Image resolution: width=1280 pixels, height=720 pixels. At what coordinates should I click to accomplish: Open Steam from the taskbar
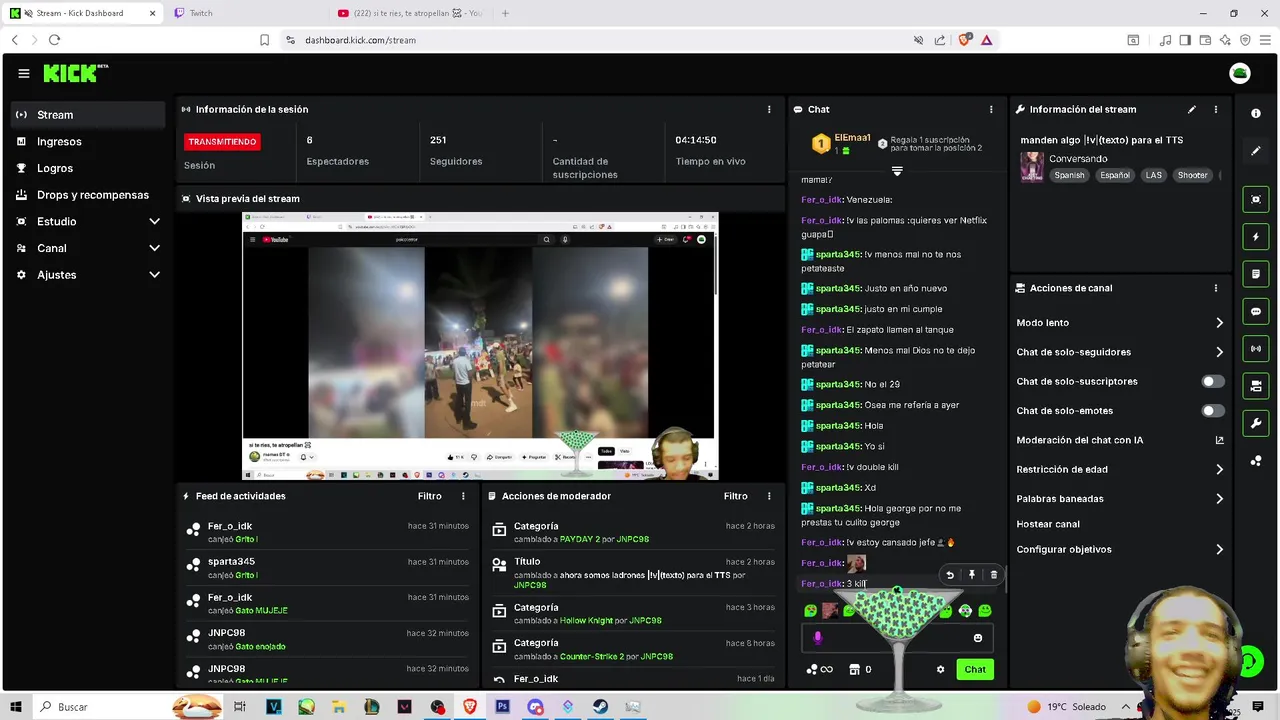click(600, 707)
